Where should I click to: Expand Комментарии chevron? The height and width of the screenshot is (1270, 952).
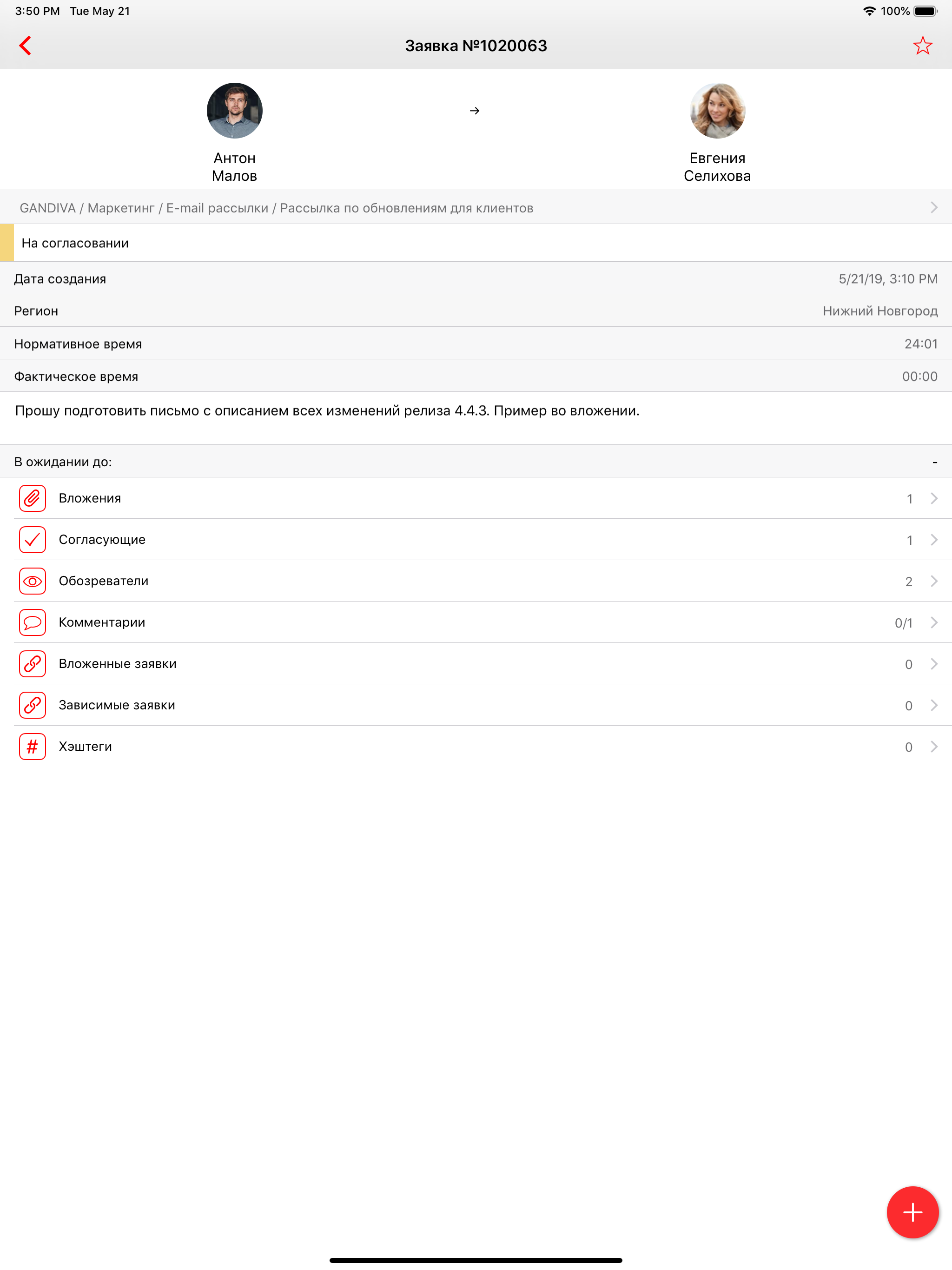[933, 622]
